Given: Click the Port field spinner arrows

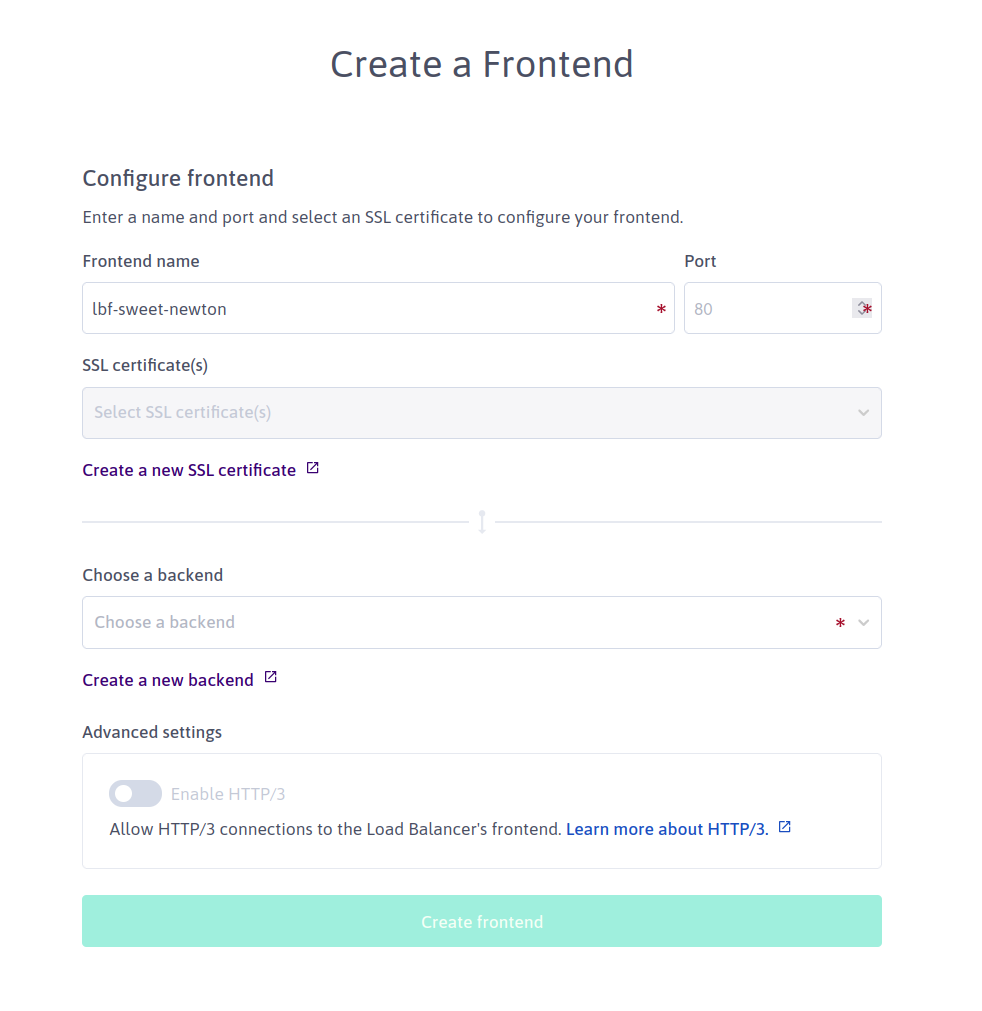Looking at the screenshot, I should (x=860, y=308).
